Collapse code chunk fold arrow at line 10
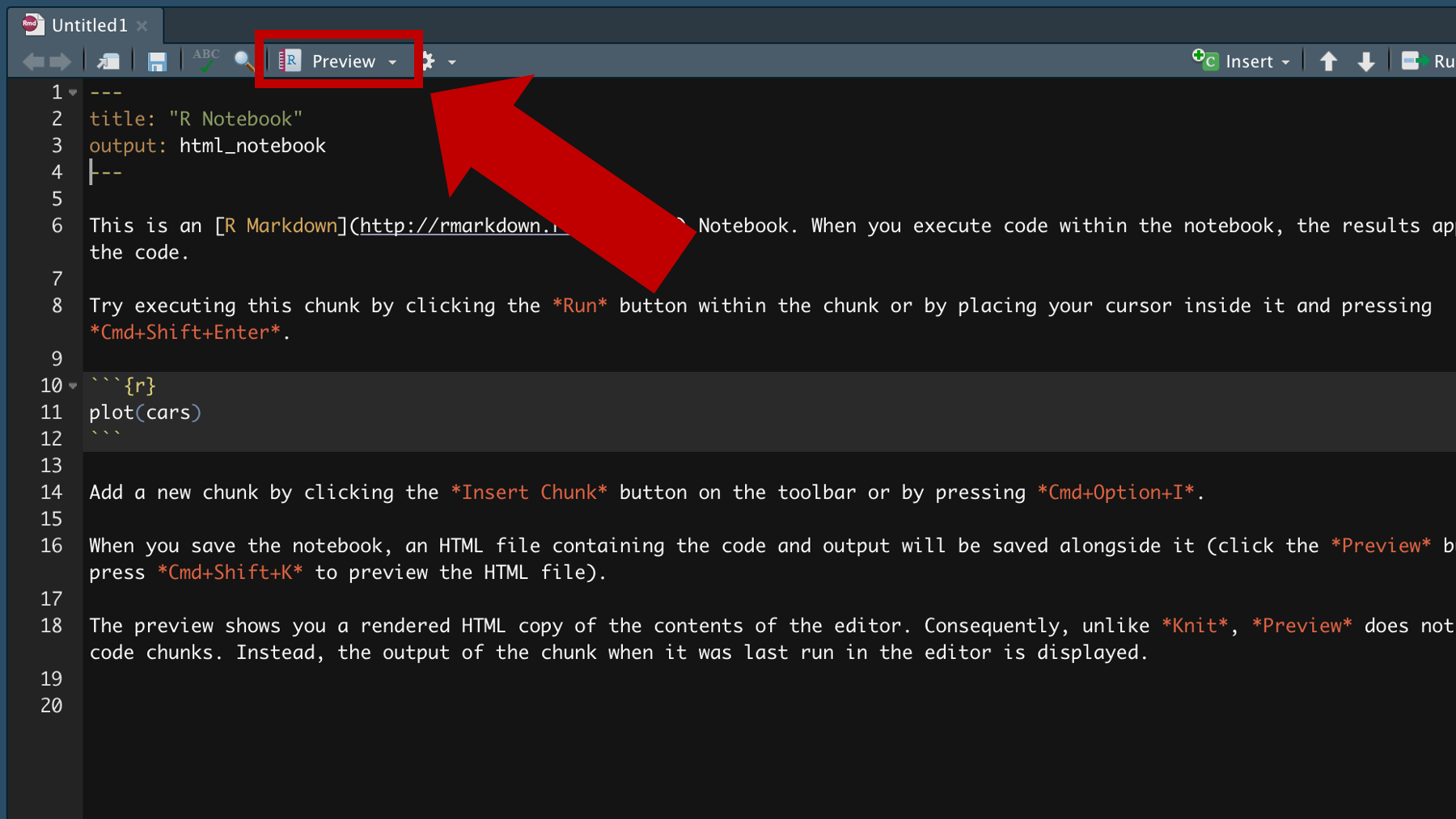Image resolution: width=1456 pixels, height=819 pixels. [73, 386]
